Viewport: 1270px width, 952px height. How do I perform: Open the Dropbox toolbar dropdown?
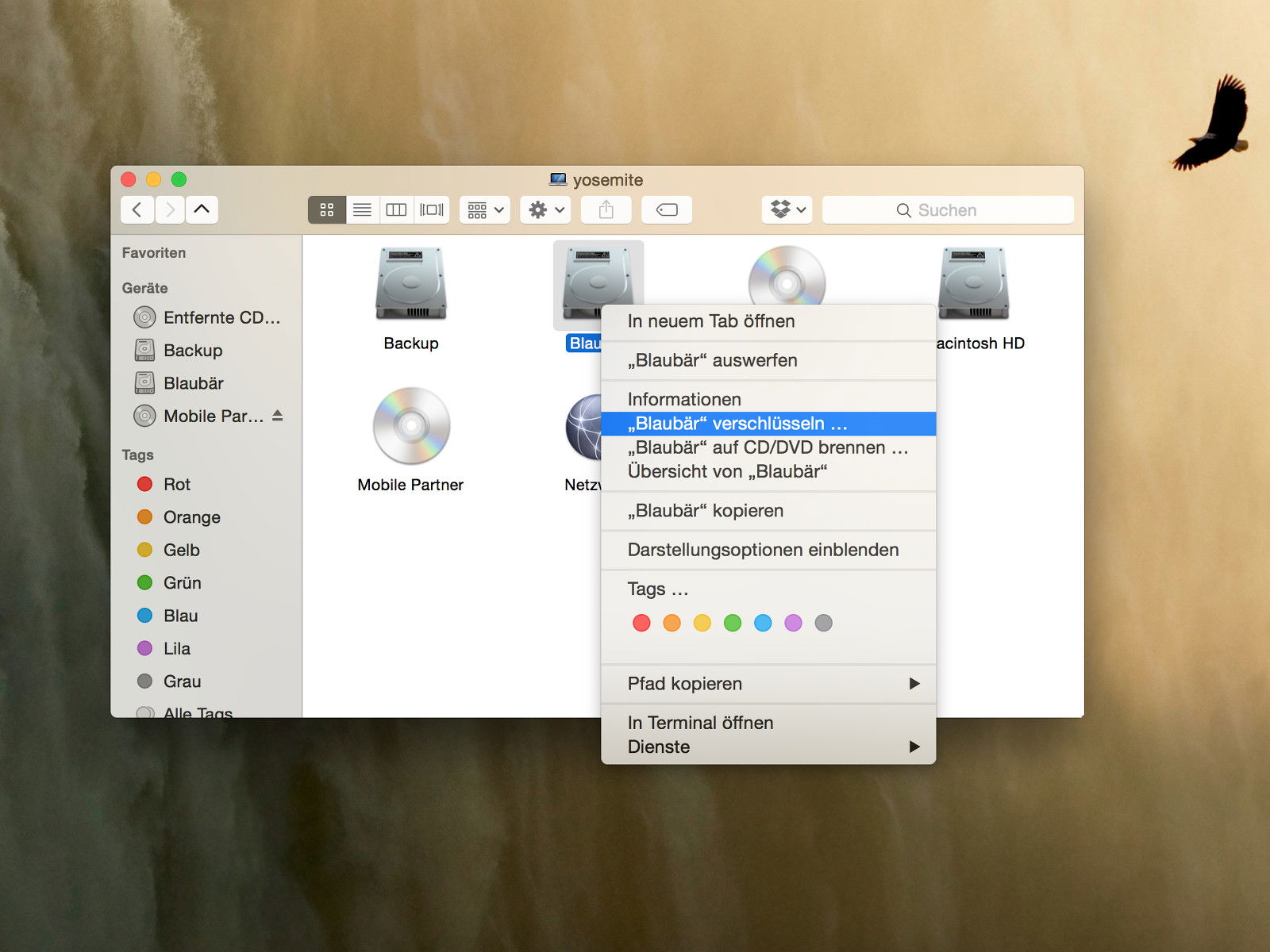click(x=787, y=209)
